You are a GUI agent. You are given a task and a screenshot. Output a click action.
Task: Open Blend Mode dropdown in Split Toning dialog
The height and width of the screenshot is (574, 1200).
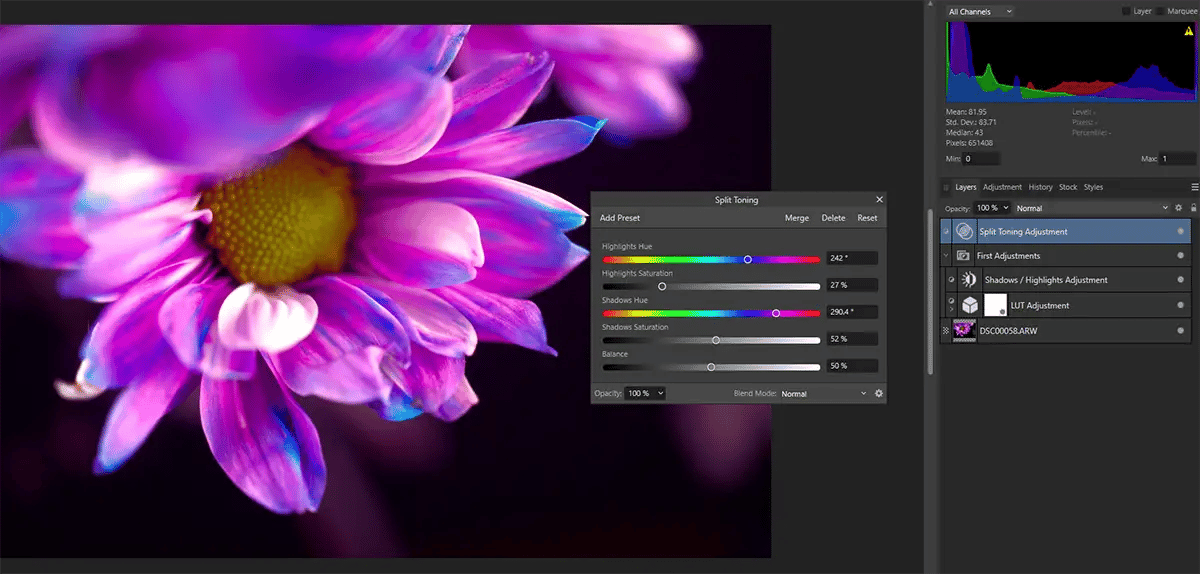pyautogui.click(x=824, y=394)
